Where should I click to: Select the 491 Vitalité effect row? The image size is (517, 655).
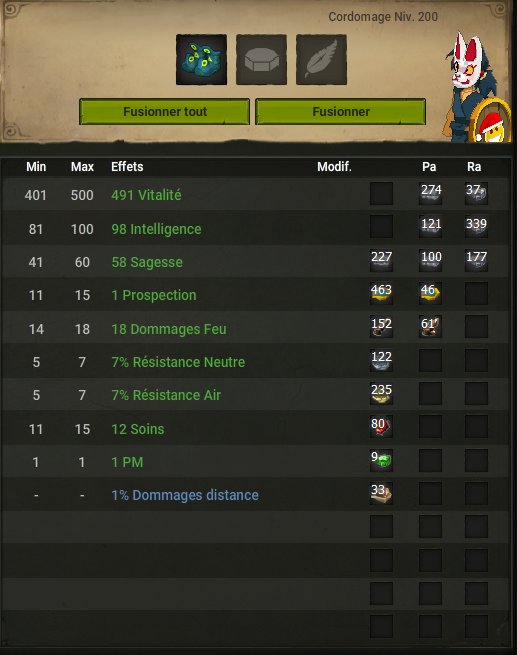255,194
